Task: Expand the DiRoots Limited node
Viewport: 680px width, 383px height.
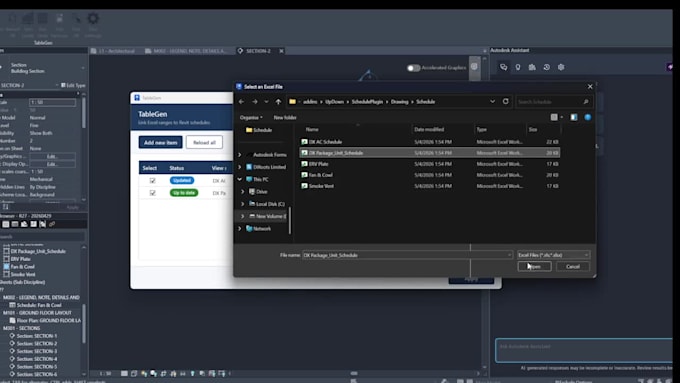Action: coord(239,167)
